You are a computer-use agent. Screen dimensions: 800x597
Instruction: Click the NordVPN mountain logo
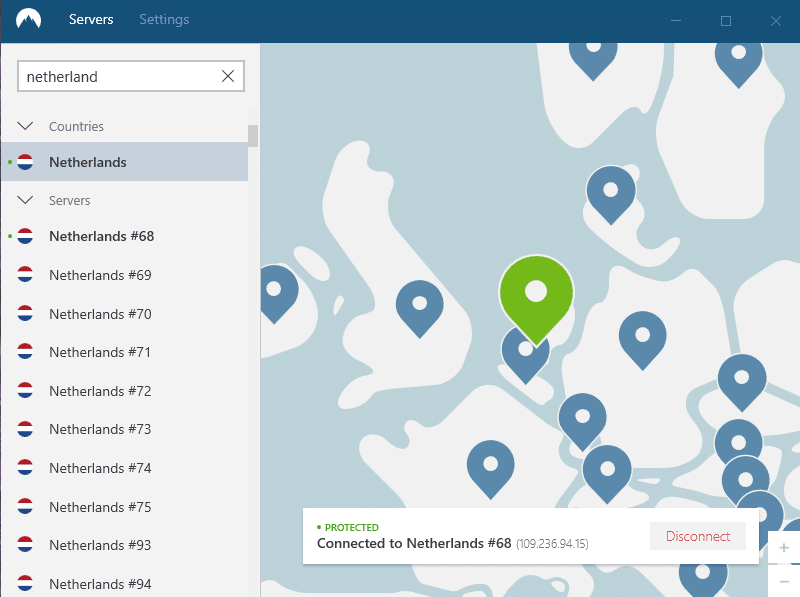pos(29,19)
